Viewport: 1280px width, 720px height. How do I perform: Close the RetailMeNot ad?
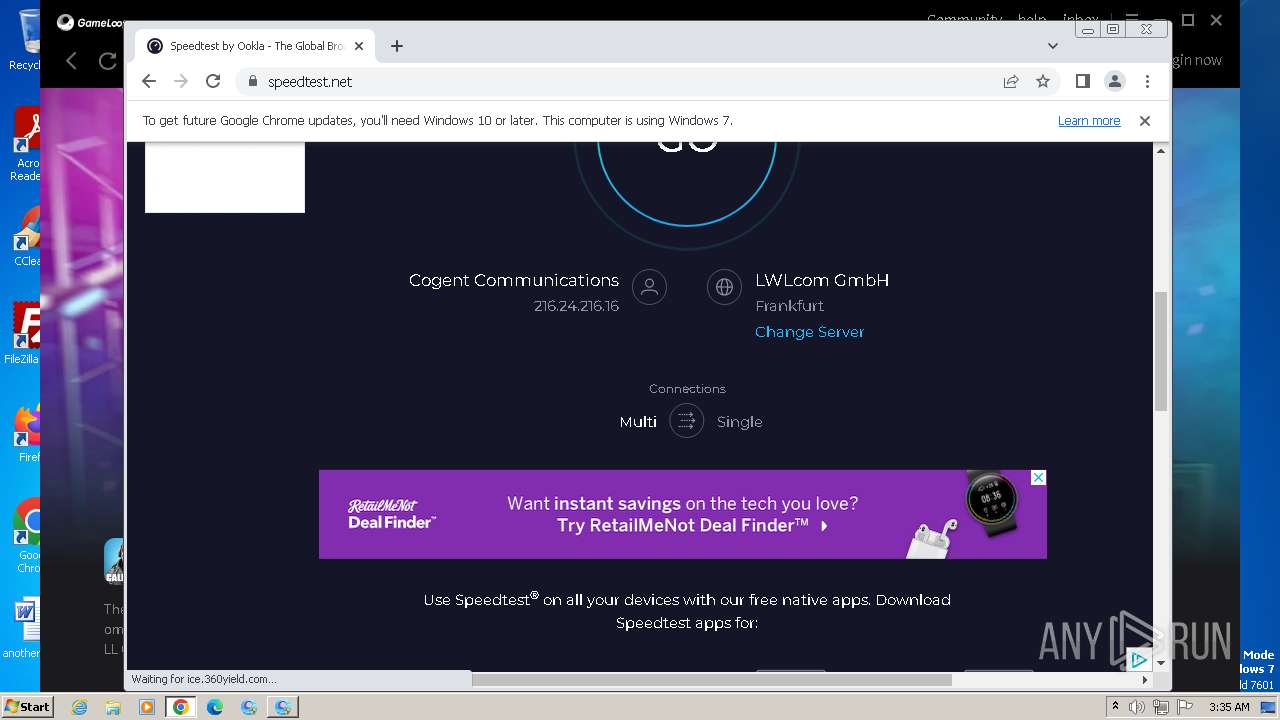(x=1038, y=478)
